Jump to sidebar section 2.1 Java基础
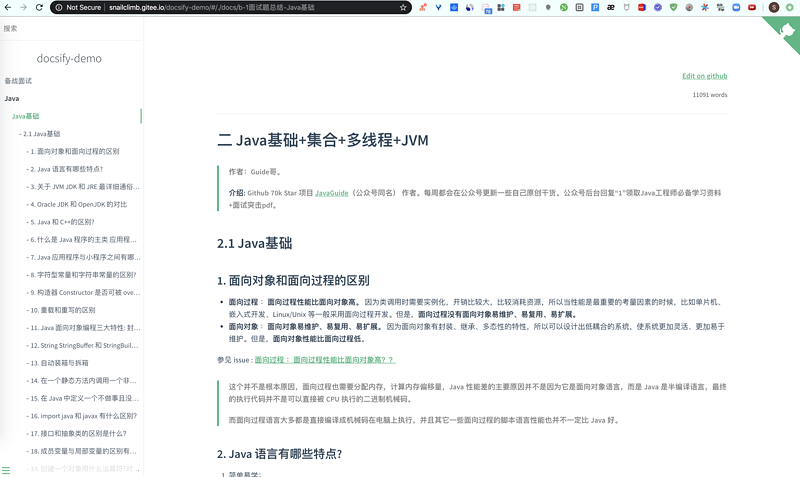The image size is (800, 477). pyautogui.click(x=41, y=134)
